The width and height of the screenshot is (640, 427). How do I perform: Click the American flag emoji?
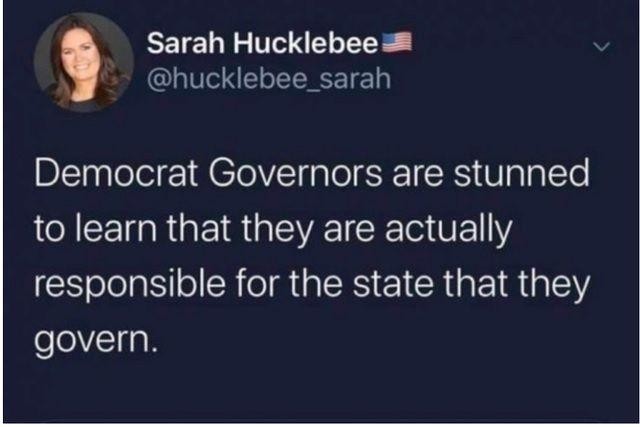click(395, 42)
